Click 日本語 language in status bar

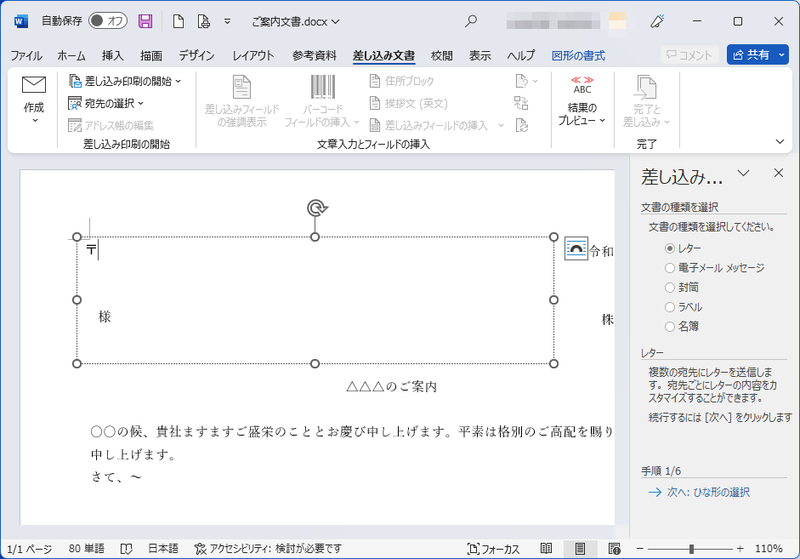pyautogui.click(x=163, y=549)
